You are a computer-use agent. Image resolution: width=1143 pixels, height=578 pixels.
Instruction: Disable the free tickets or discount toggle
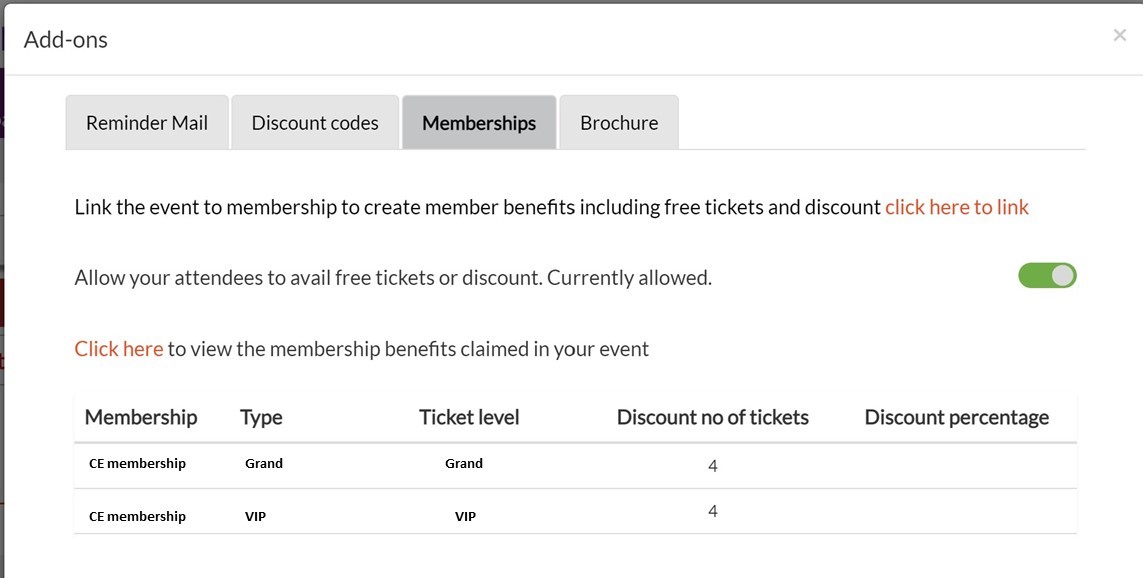click(1047, 276)
